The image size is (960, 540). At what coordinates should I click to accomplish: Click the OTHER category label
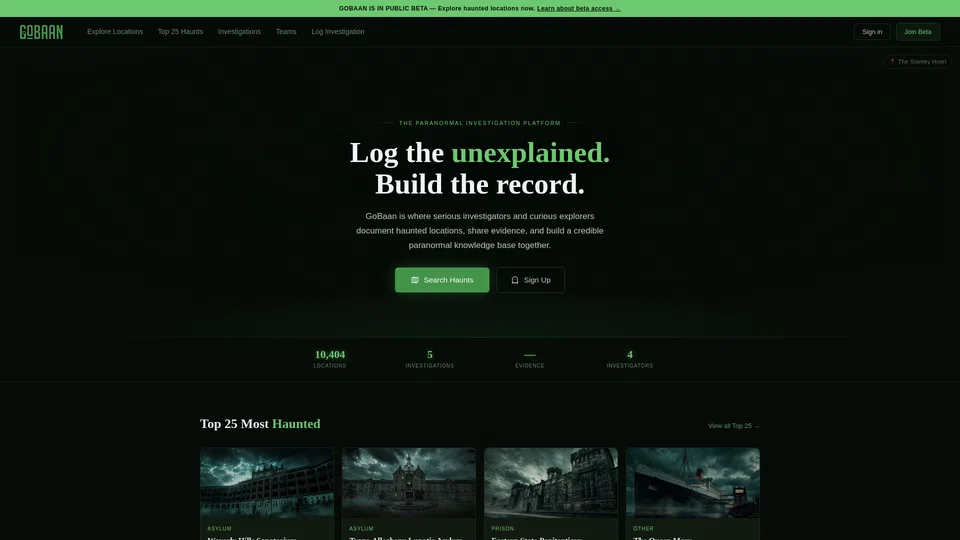[643, 528]
